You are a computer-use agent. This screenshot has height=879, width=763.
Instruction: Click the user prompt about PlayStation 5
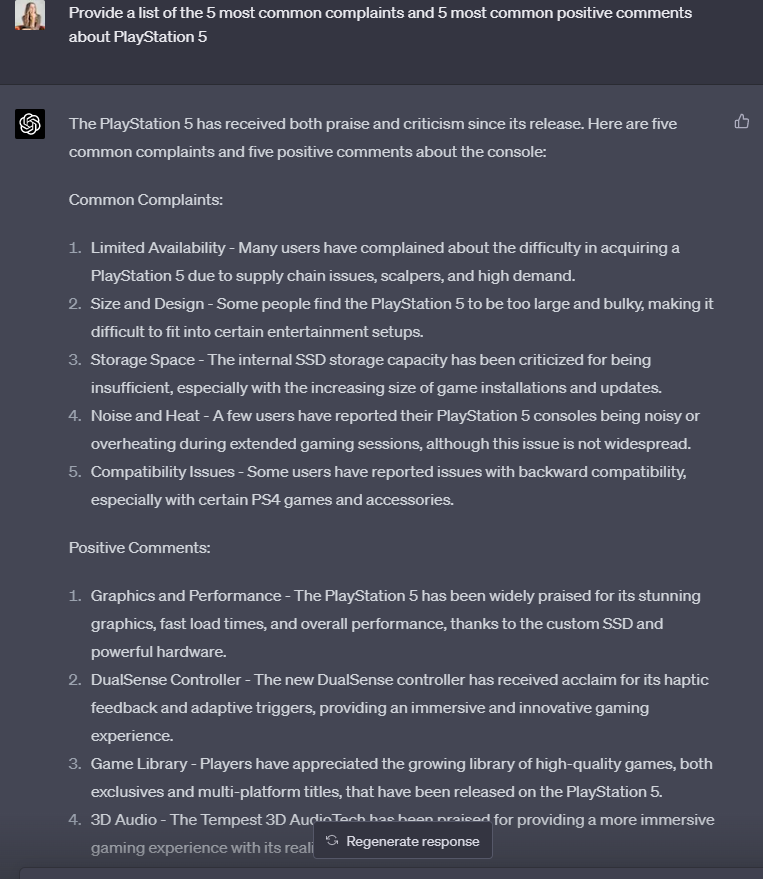point(380,25)
